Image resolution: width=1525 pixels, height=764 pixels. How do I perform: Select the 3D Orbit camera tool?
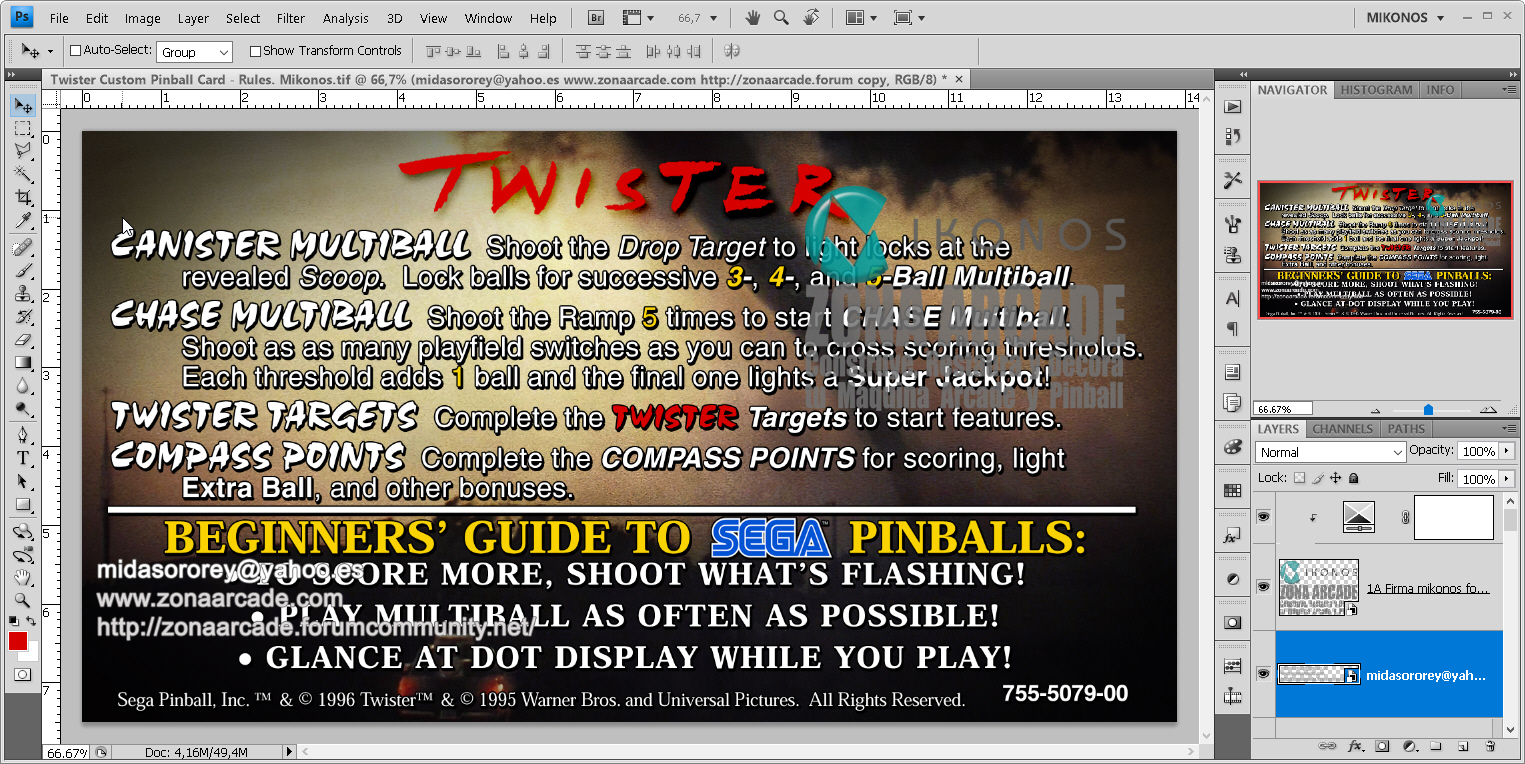pyautogui.click(x=23, y=555)
